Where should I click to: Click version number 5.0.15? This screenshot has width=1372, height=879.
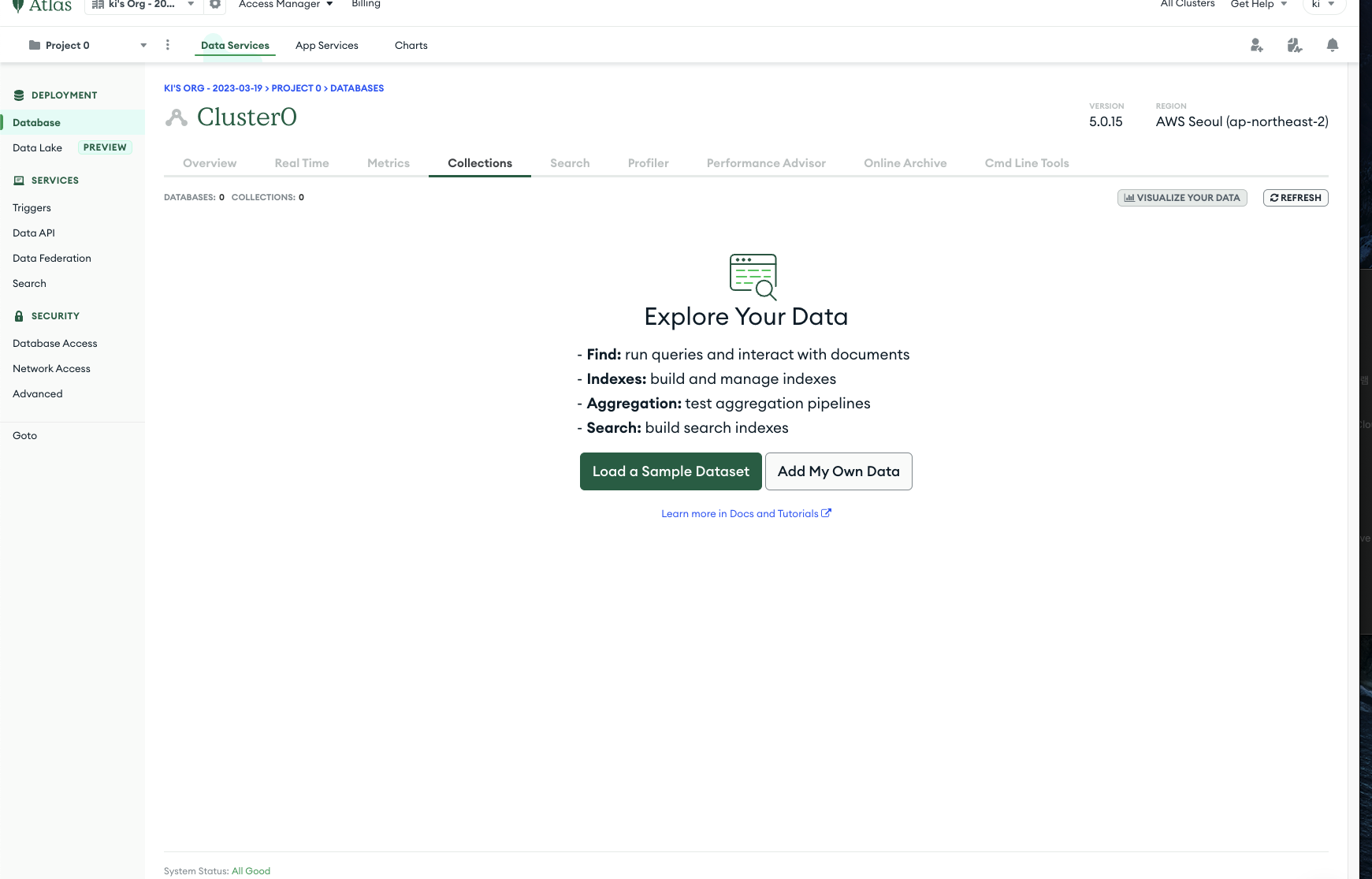click(x=1106, y=121)
